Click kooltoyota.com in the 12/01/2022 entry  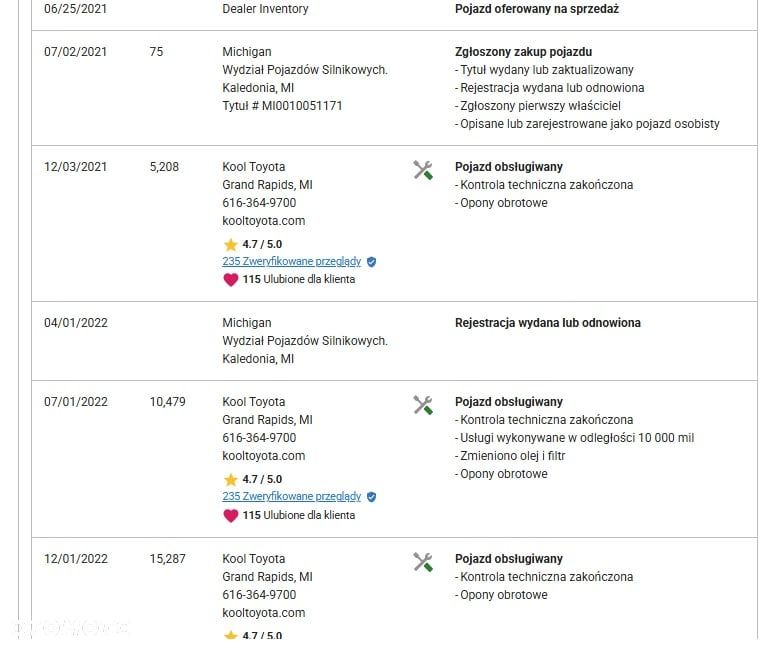tap(264, 613)
